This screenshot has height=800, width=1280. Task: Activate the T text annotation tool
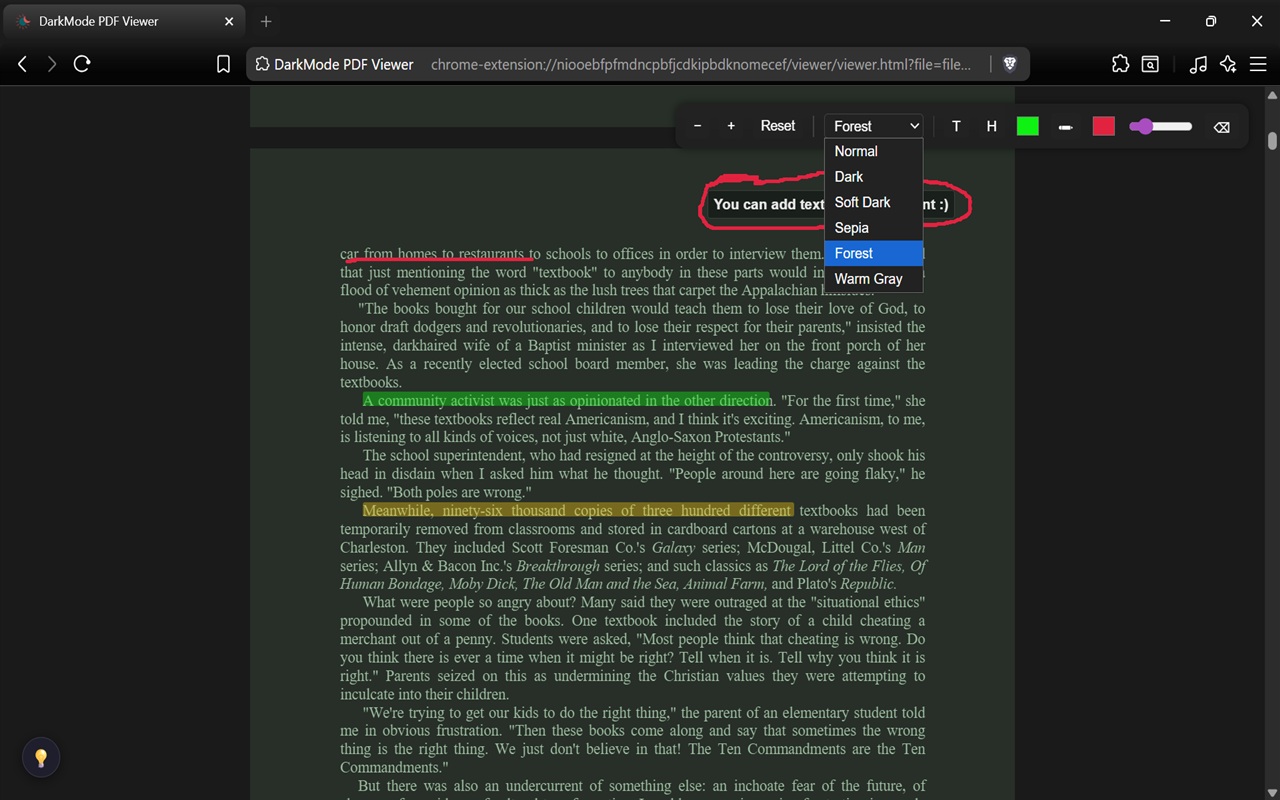[956, 126]
